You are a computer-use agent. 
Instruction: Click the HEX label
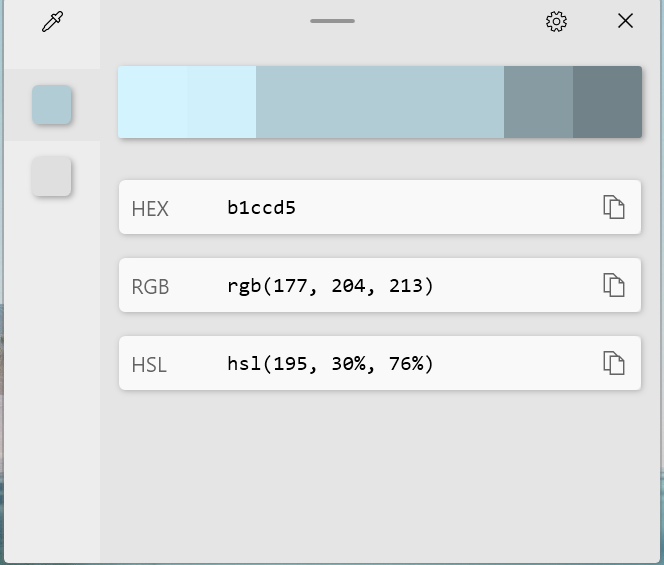(150, 208)
